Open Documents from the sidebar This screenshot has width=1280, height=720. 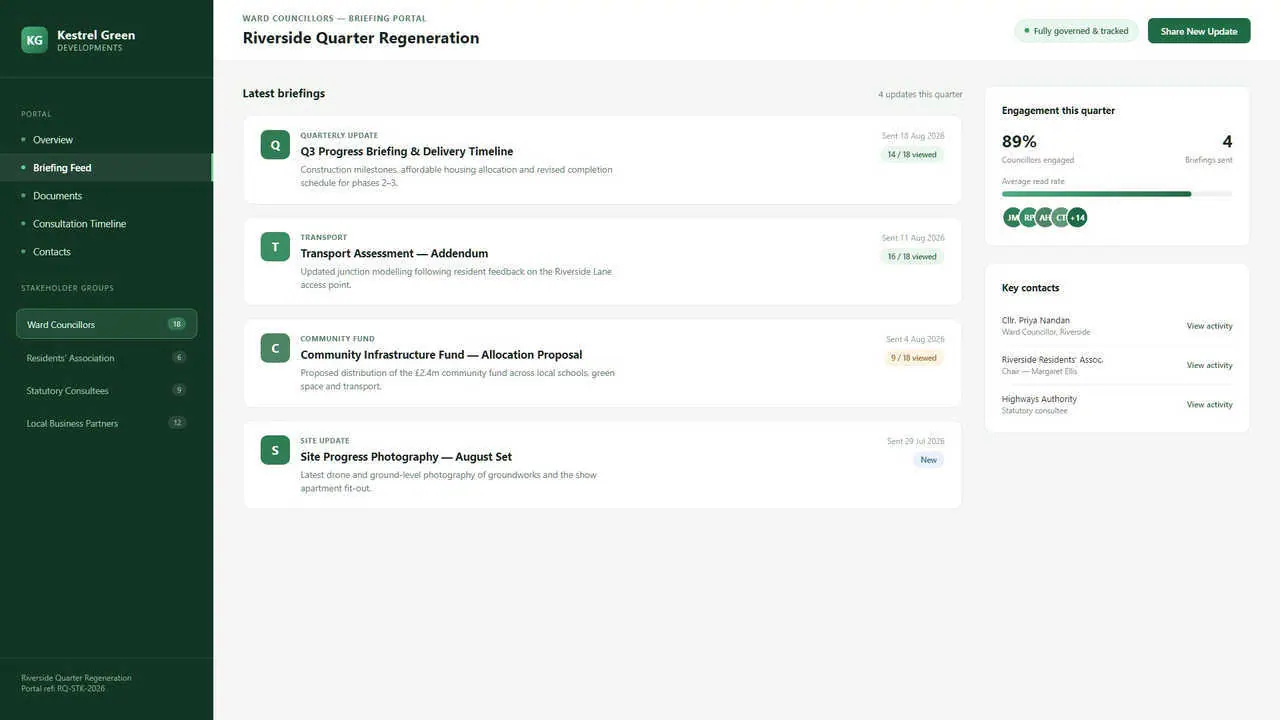106,196
